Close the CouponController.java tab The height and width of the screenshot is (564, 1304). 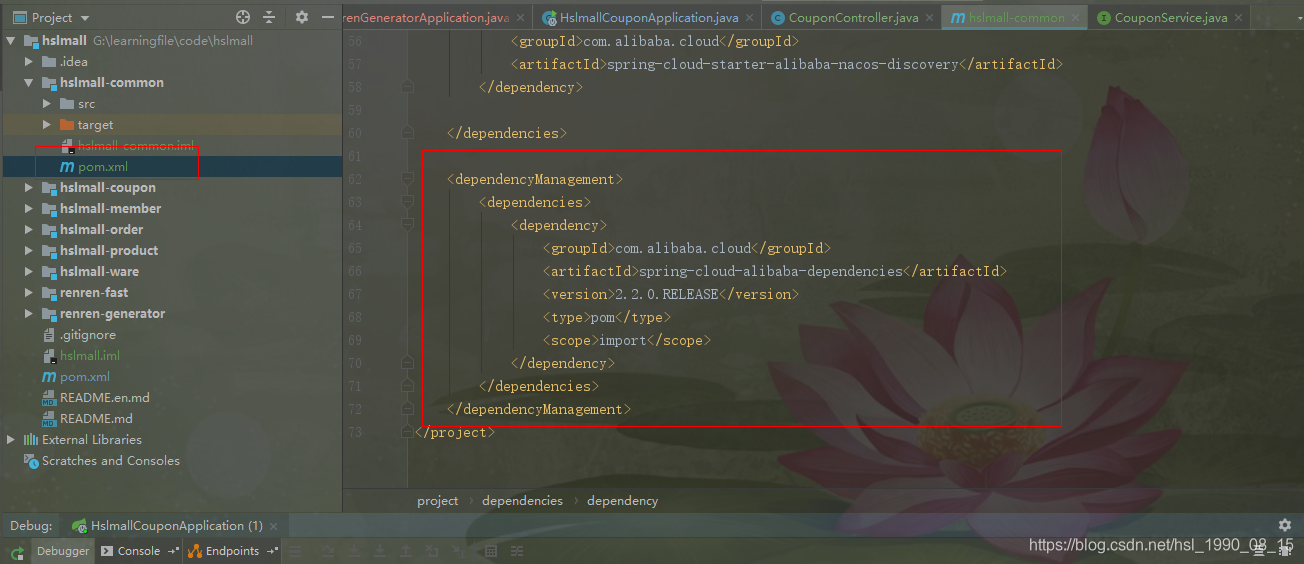929,18
